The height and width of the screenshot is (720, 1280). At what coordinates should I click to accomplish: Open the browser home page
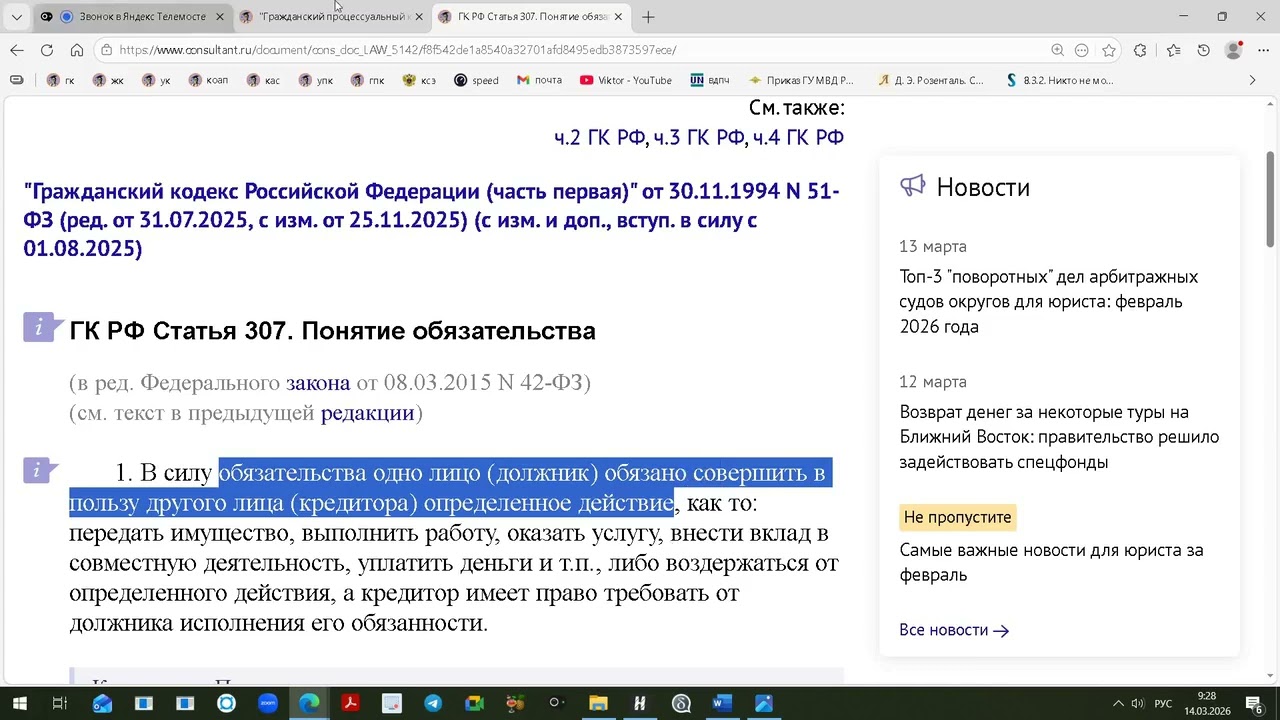pyautogui.click(x=77, y=50)
